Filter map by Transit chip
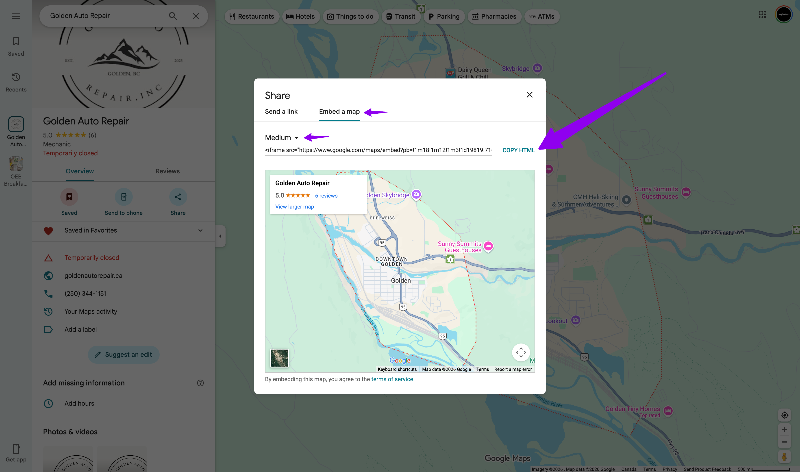Image resolution: width=800 pixels, height=472 pixels. (401, 16)
